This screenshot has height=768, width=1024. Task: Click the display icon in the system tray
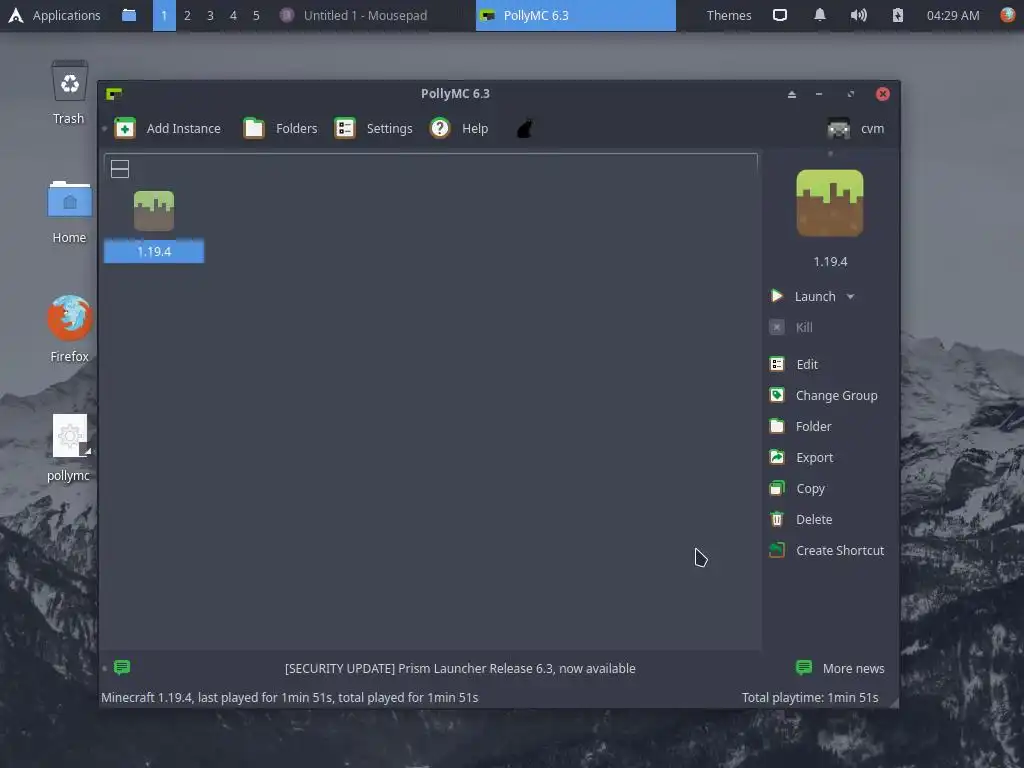pos(780,15)
